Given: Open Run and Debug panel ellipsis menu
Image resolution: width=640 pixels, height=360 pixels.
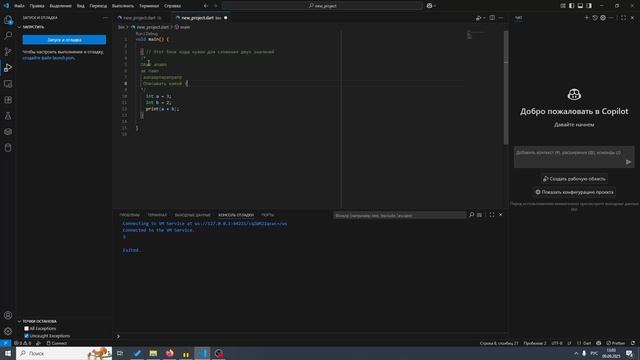Looking at the screenshot, I should click(105, 18).
